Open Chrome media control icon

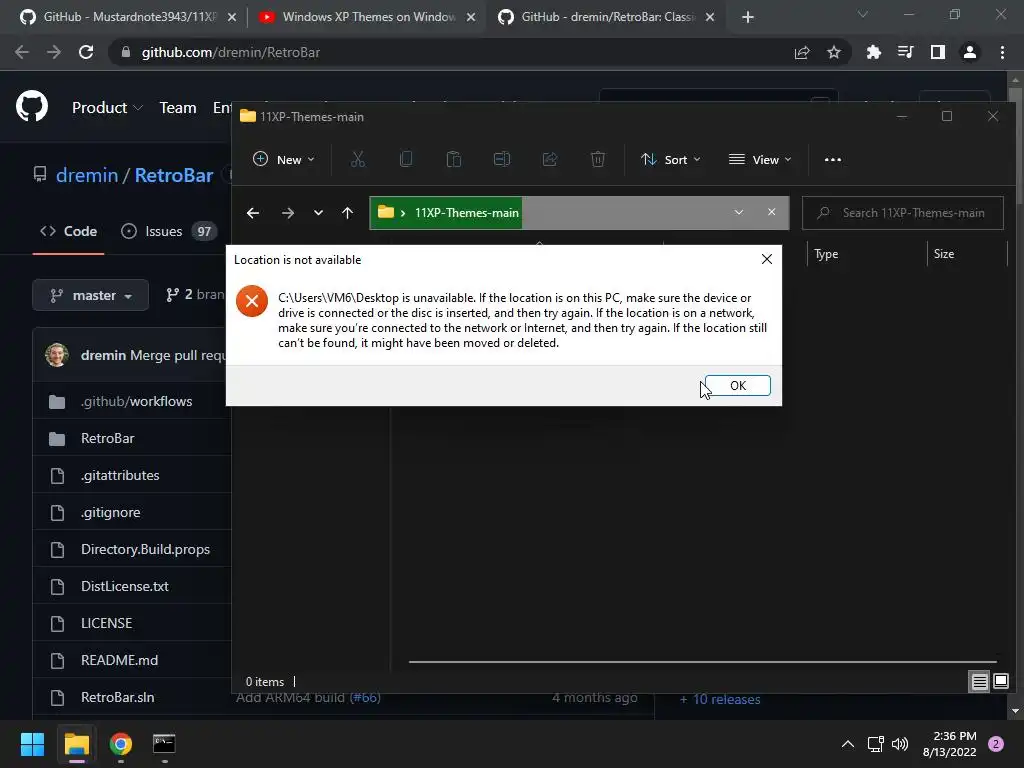point(905,52)
